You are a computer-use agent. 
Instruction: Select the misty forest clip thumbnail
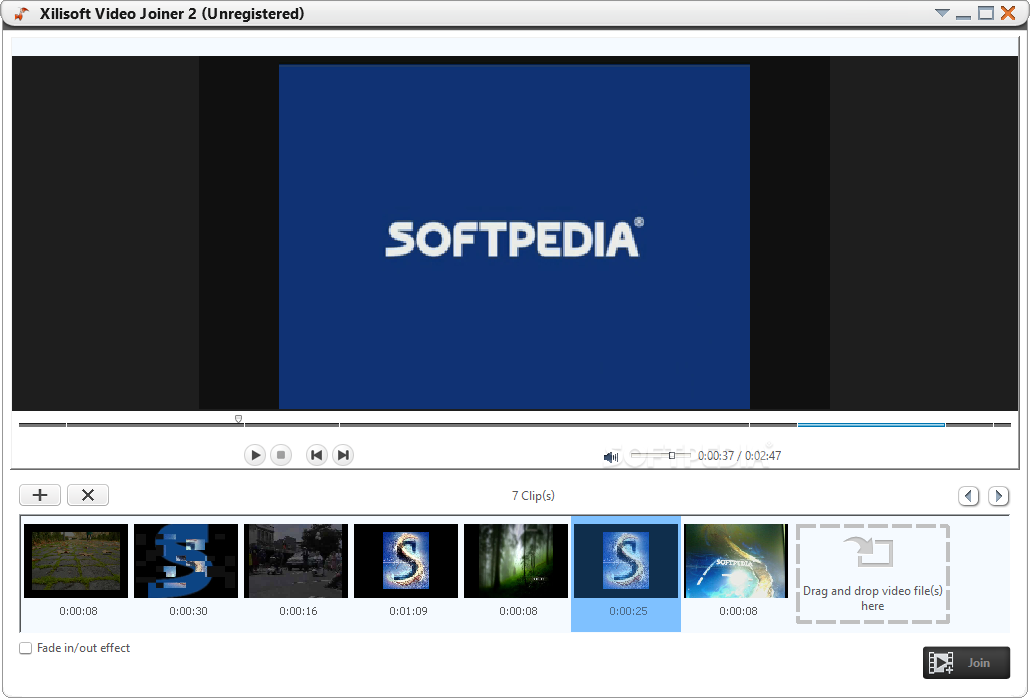(516, 561)
